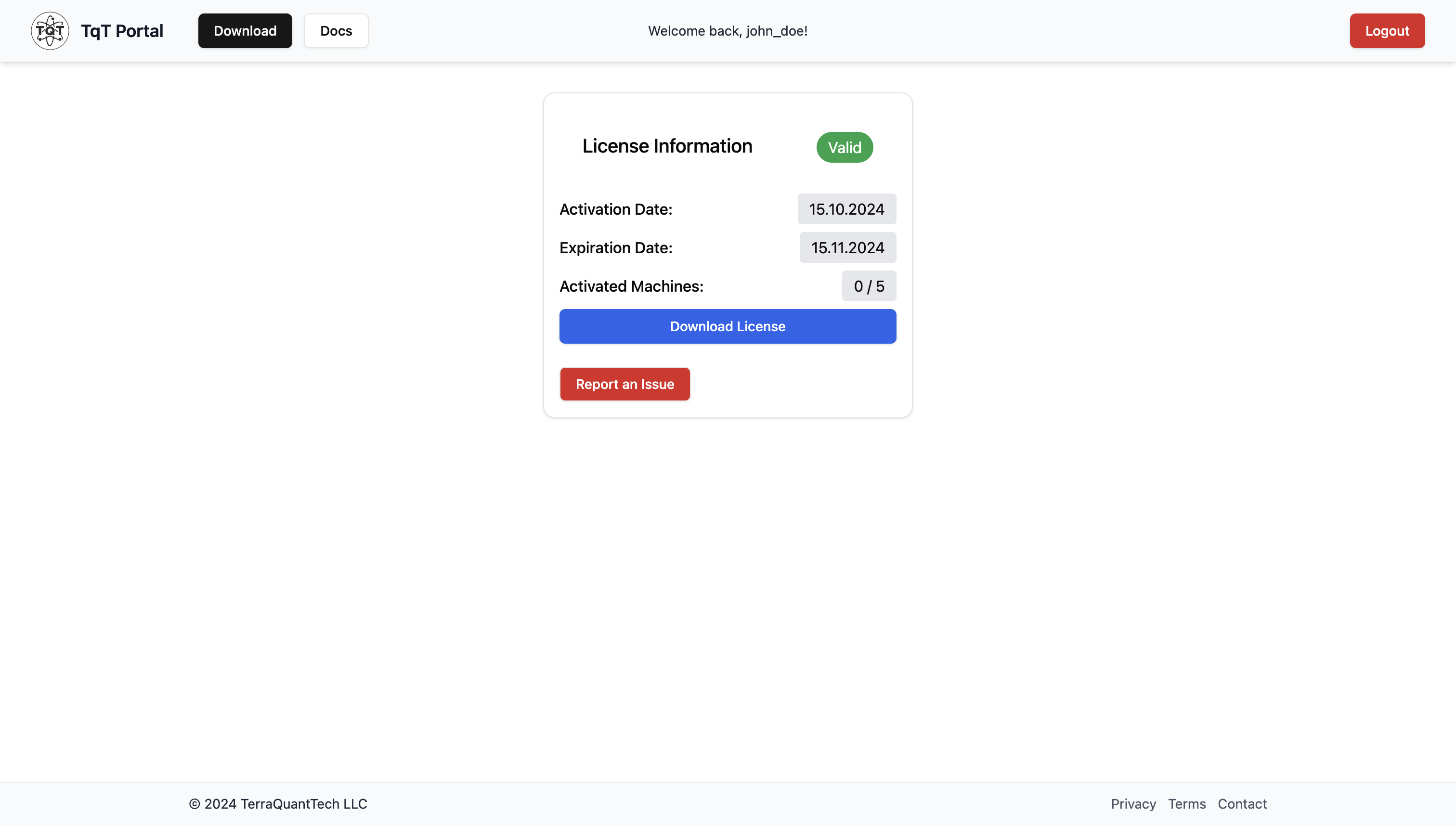Open the Docs page
This screenshot has height=825, width=1456.
tap(336, 31)
